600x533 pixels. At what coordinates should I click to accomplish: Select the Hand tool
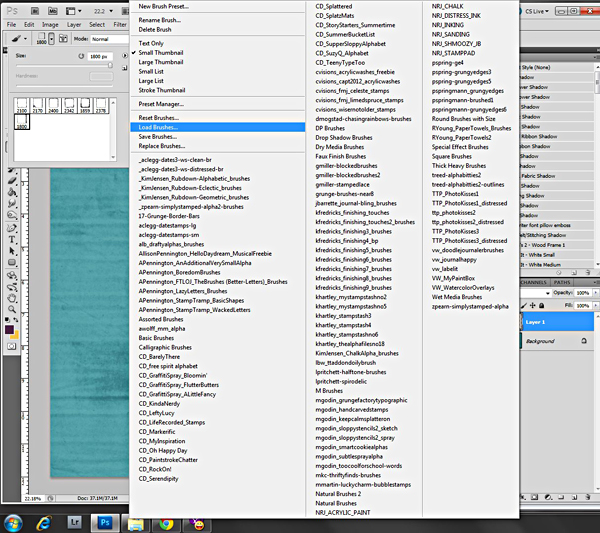point(12,298)
